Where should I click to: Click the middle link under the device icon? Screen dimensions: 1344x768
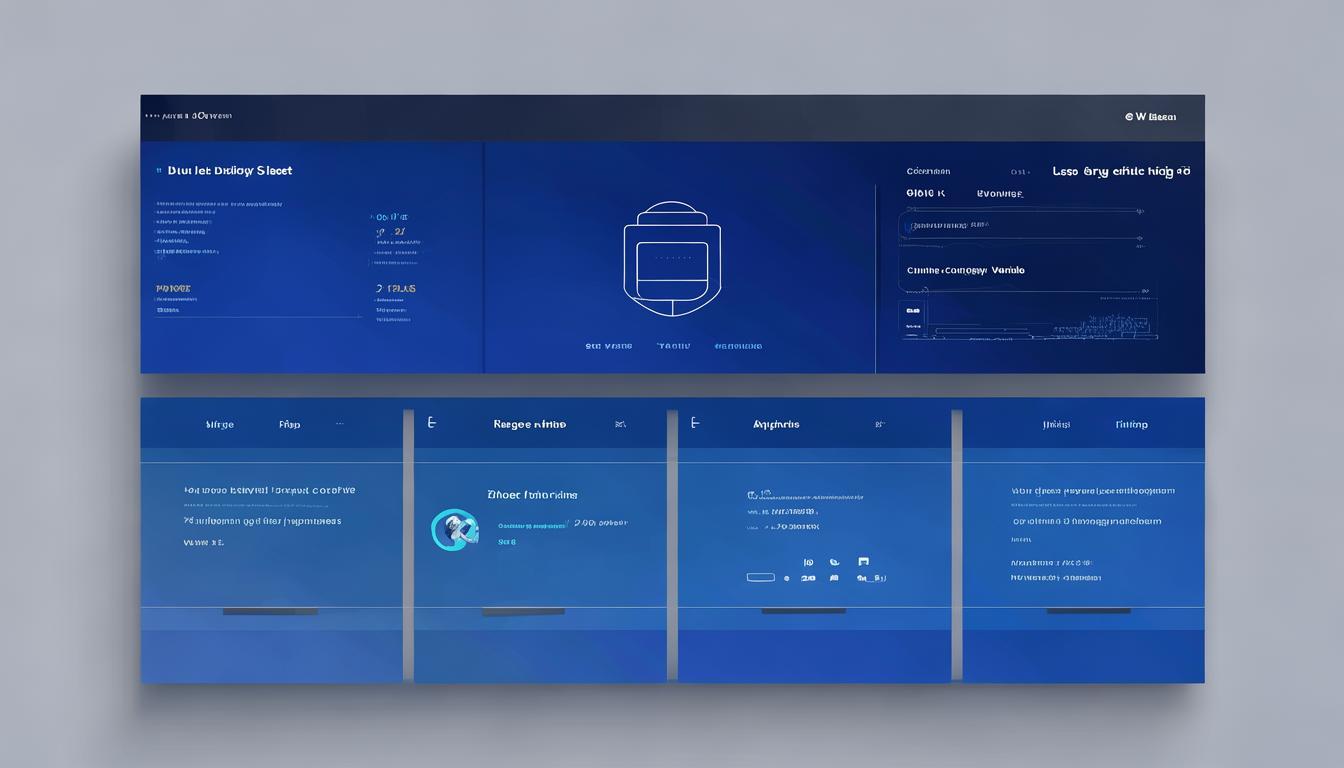pos(673,346)
